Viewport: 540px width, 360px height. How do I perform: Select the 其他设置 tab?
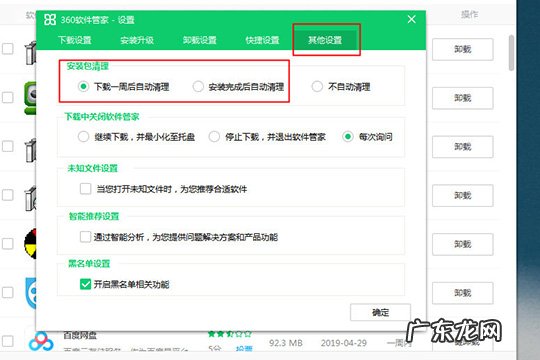tap(325, 40)
